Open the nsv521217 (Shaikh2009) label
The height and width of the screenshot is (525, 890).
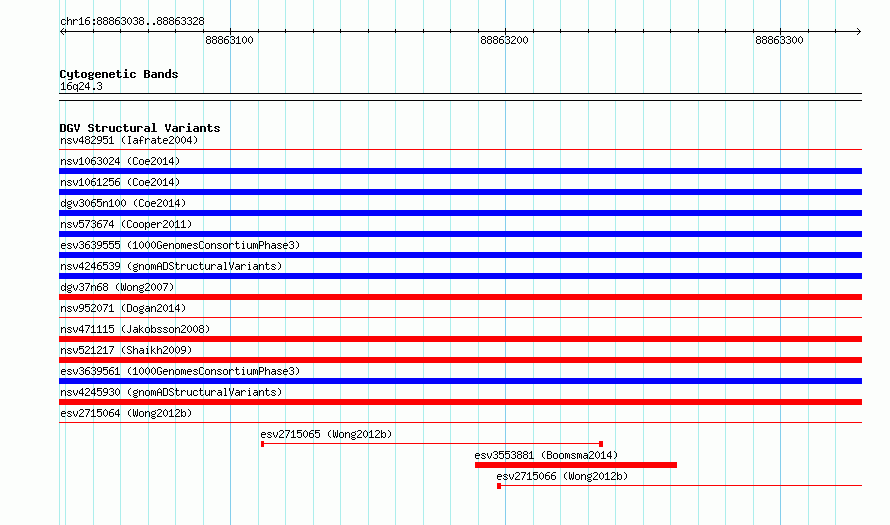point(126,350)
